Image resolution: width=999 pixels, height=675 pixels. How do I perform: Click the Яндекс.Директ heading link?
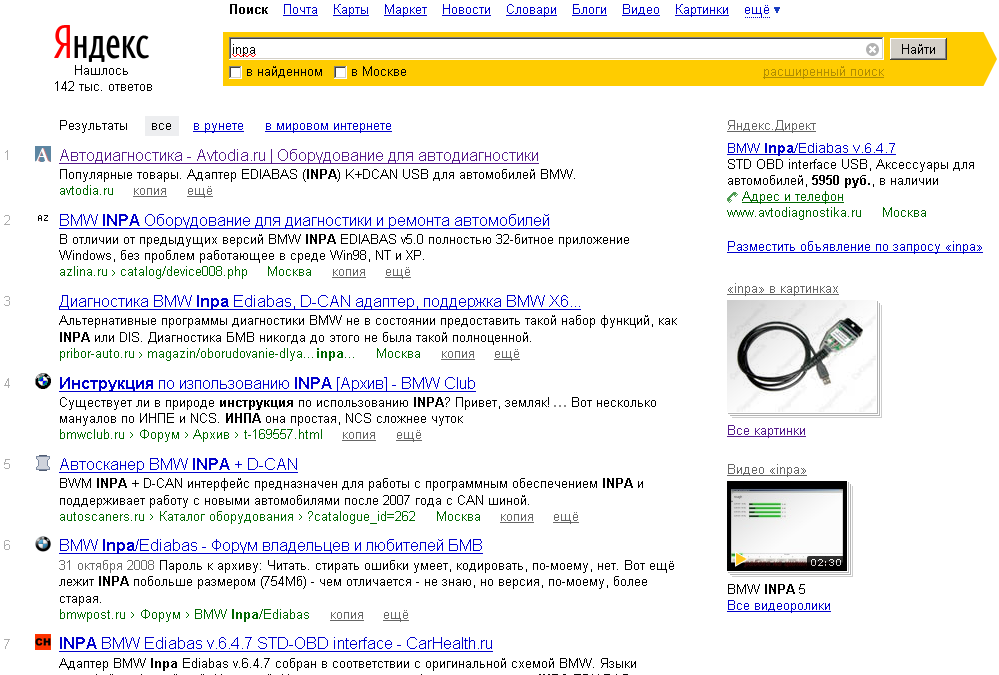772,126
